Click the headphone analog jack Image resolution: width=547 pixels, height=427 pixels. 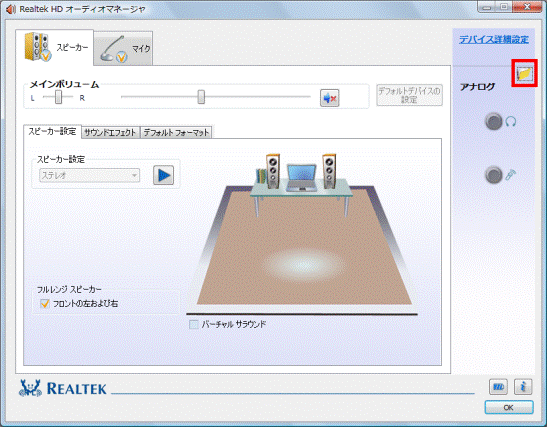pyautogui.click(x=494, y=122)
